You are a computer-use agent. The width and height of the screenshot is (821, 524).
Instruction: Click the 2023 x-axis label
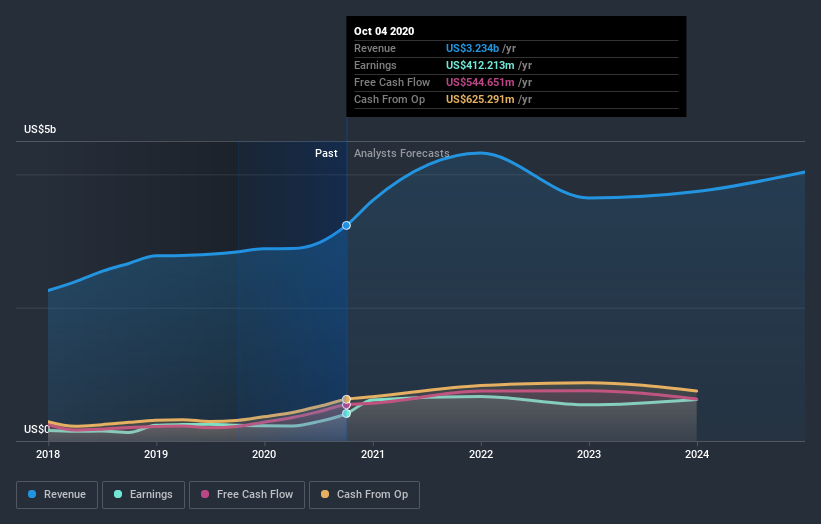tap(589, 454)
